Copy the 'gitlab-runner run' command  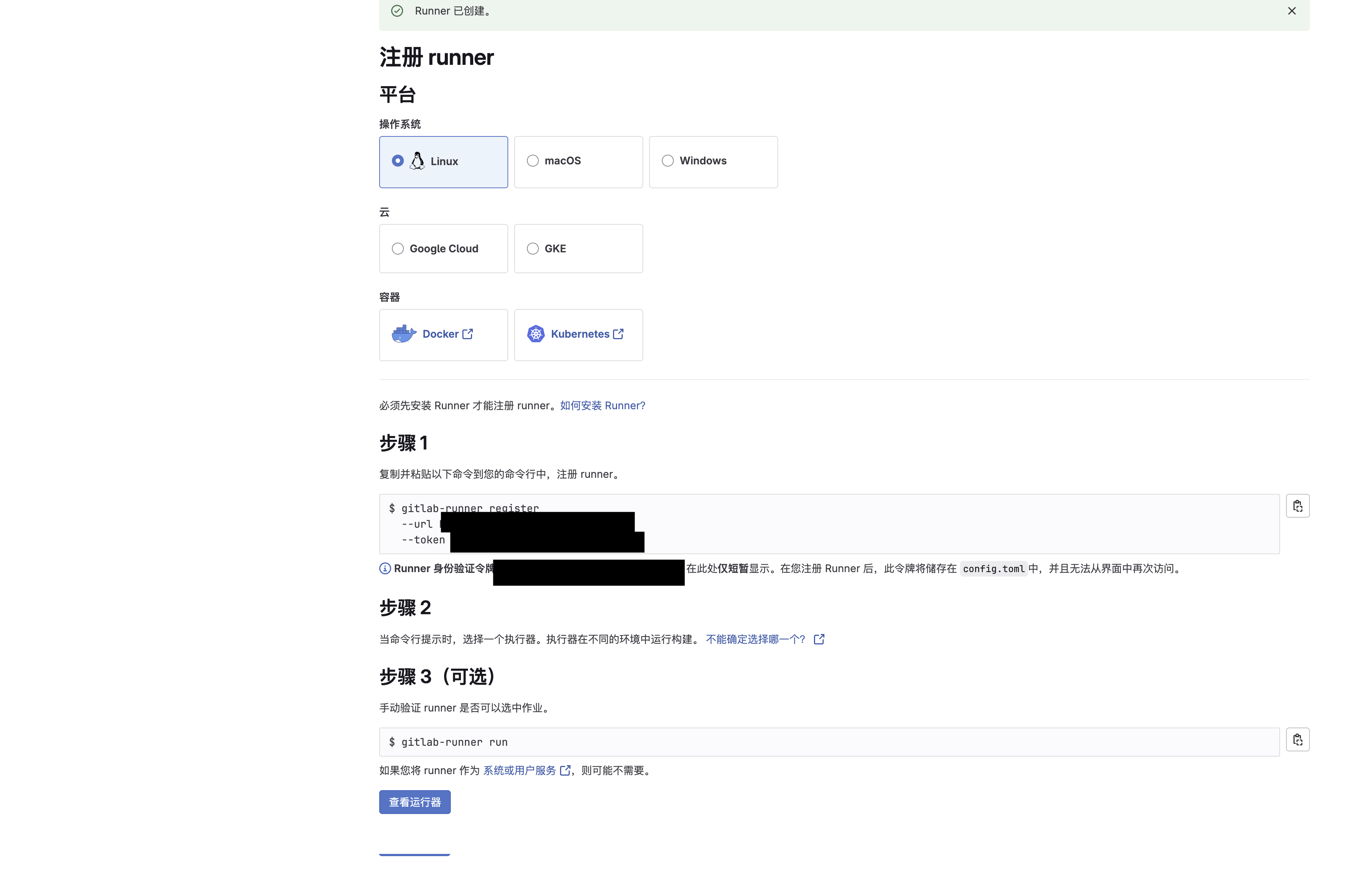(1297, 739)
